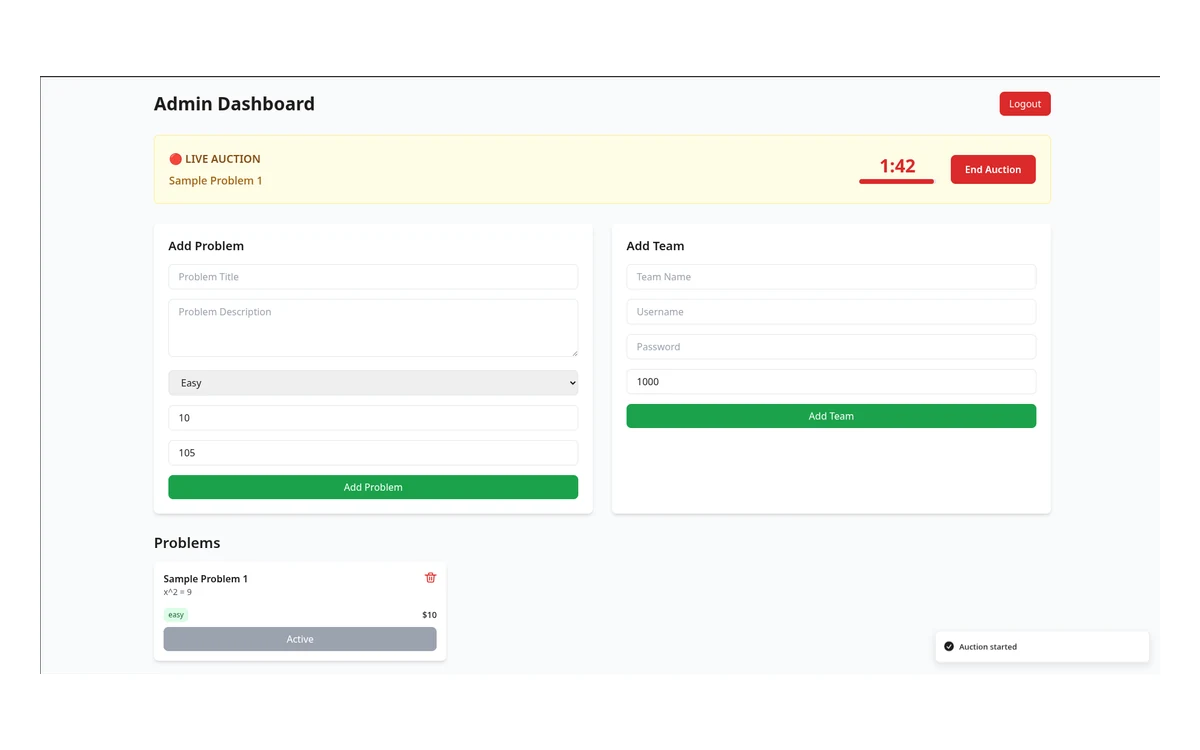
Task: Open the Easy difficulty dropdown
Action: pyautogui.click(x=373, y=383)
